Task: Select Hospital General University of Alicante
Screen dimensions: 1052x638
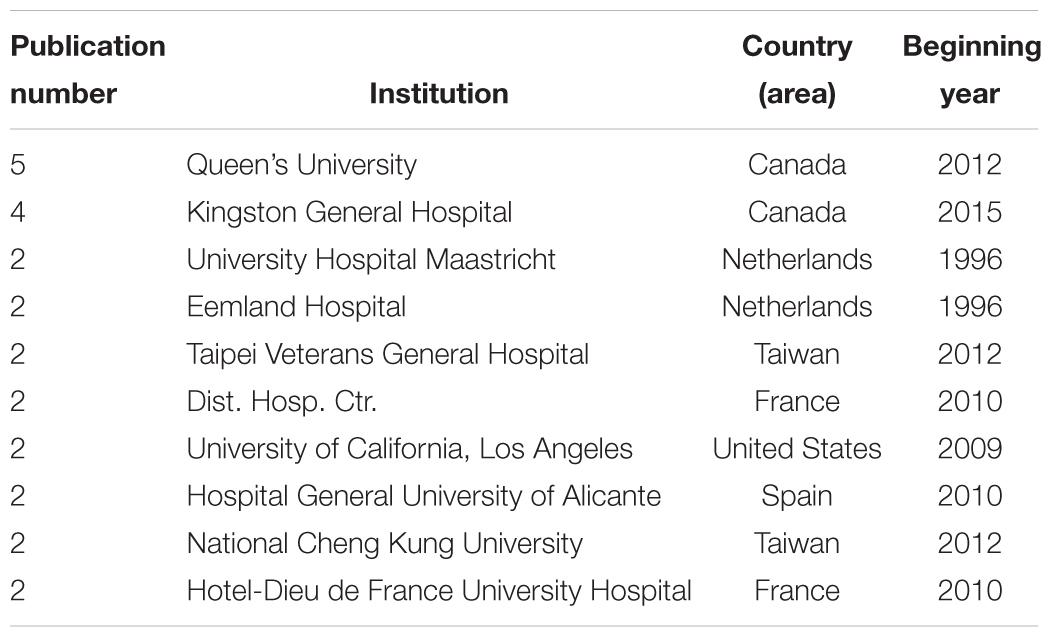Action: click(423, 496)
